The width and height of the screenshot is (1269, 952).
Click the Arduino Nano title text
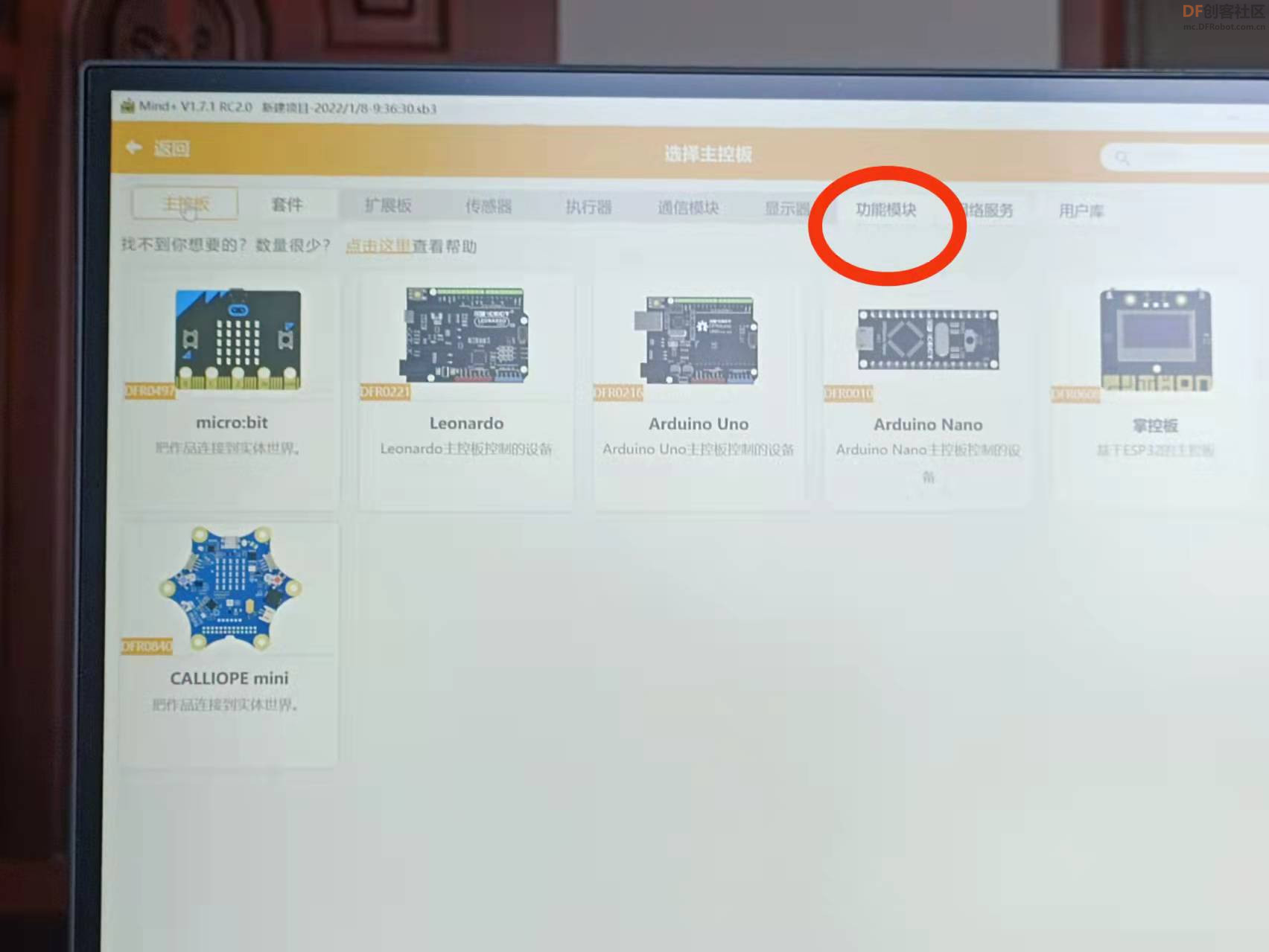pos(928,424)
